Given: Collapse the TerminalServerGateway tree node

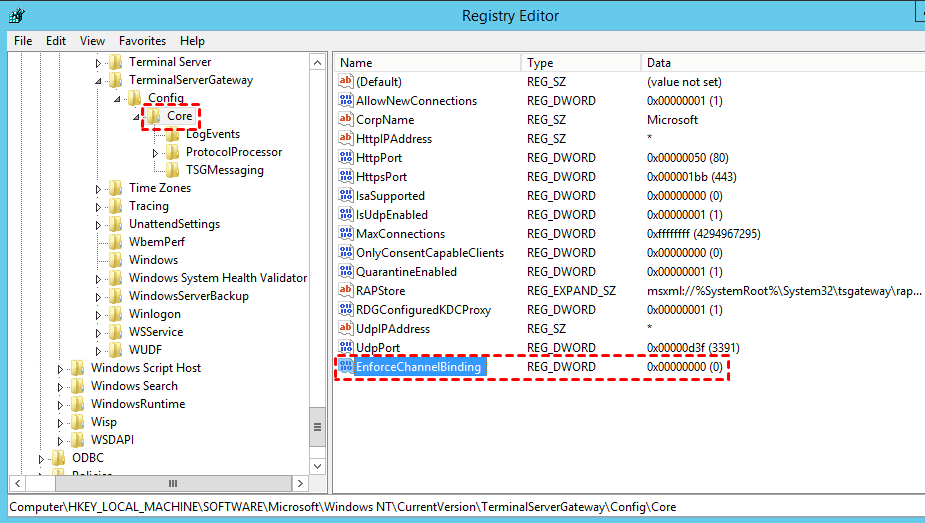Looking at the screenshot, I should point(99,81).
